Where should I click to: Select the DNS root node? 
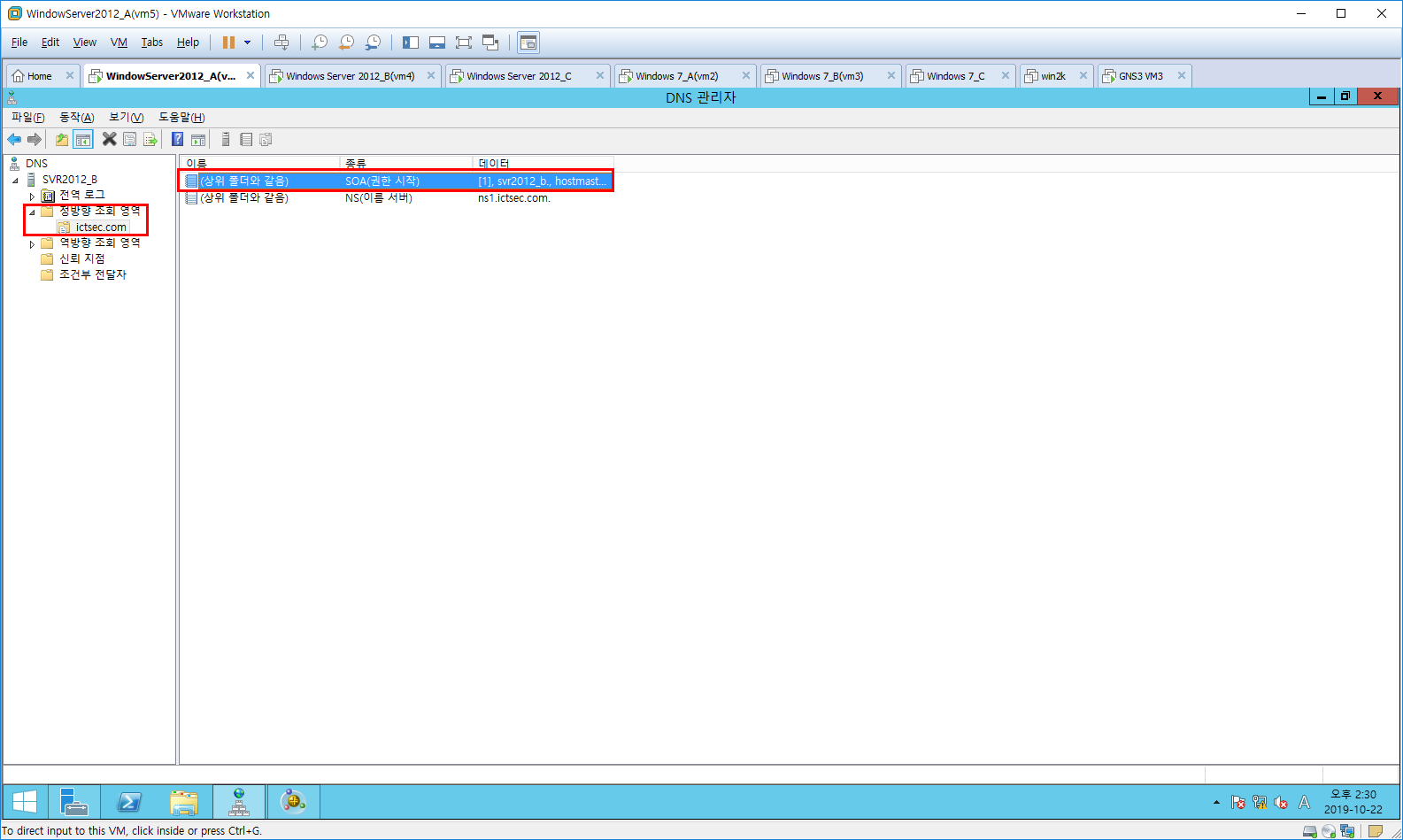pos(36,164)
